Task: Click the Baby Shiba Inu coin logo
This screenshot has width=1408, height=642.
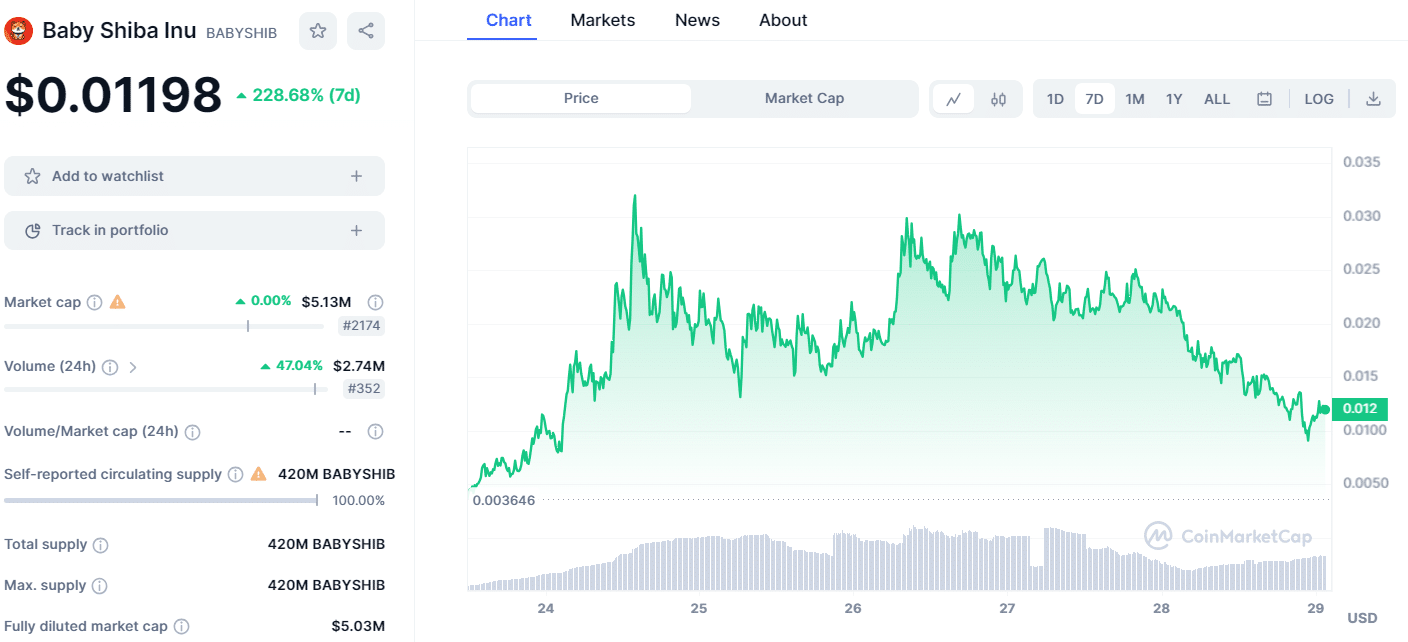Action: pos(19,31)
